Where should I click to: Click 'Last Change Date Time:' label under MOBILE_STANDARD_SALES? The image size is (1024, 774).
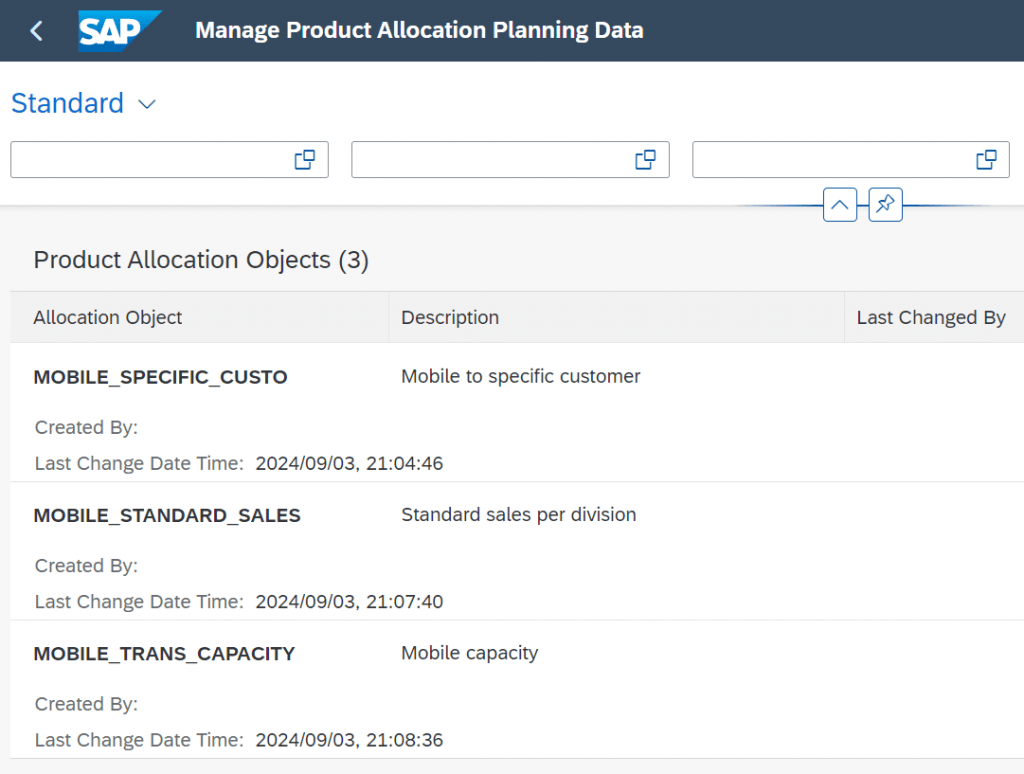pyautogui.click(x=139, y=602)
